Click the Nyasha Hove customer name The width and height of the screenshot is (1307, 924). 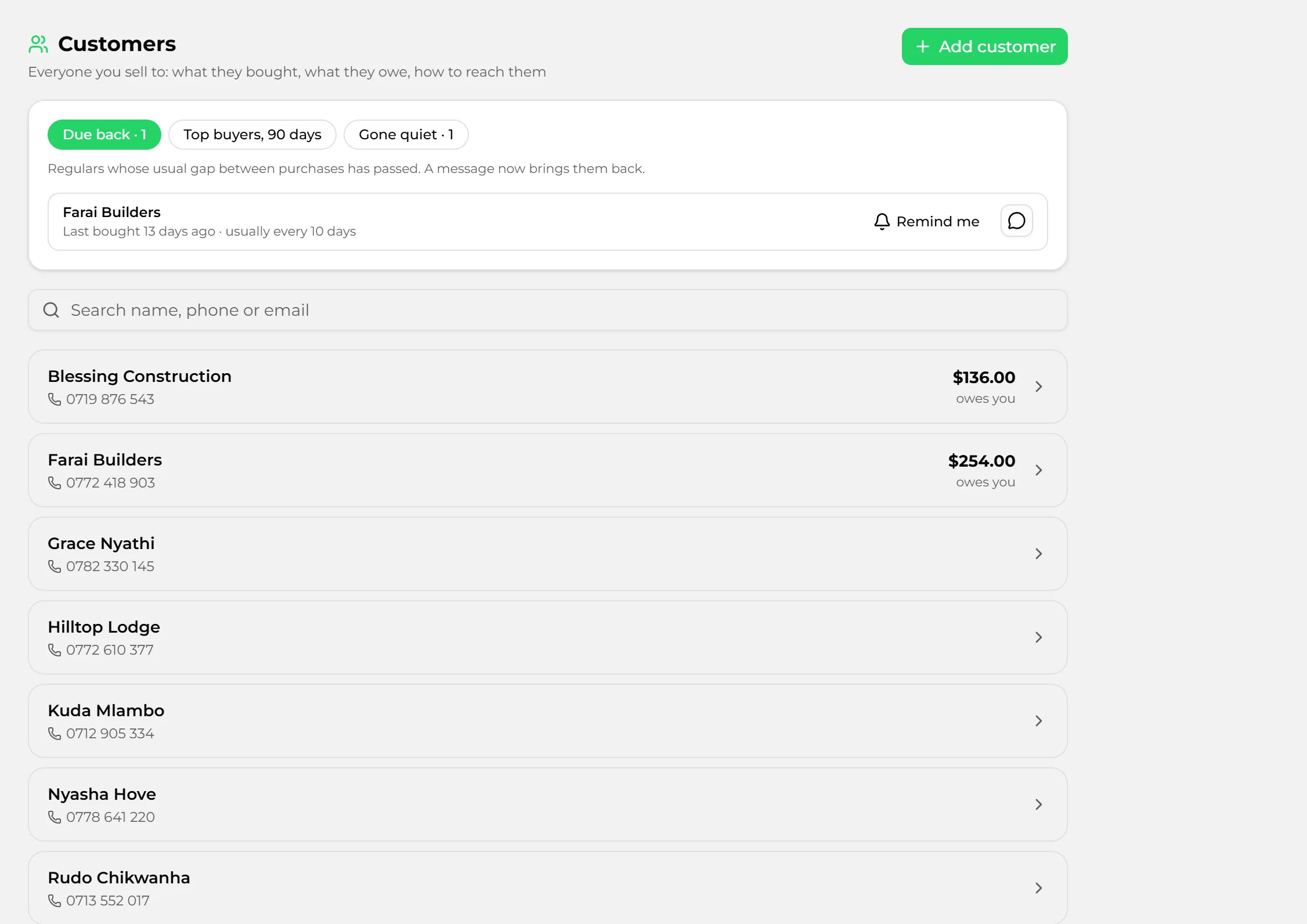pos(102,795)
